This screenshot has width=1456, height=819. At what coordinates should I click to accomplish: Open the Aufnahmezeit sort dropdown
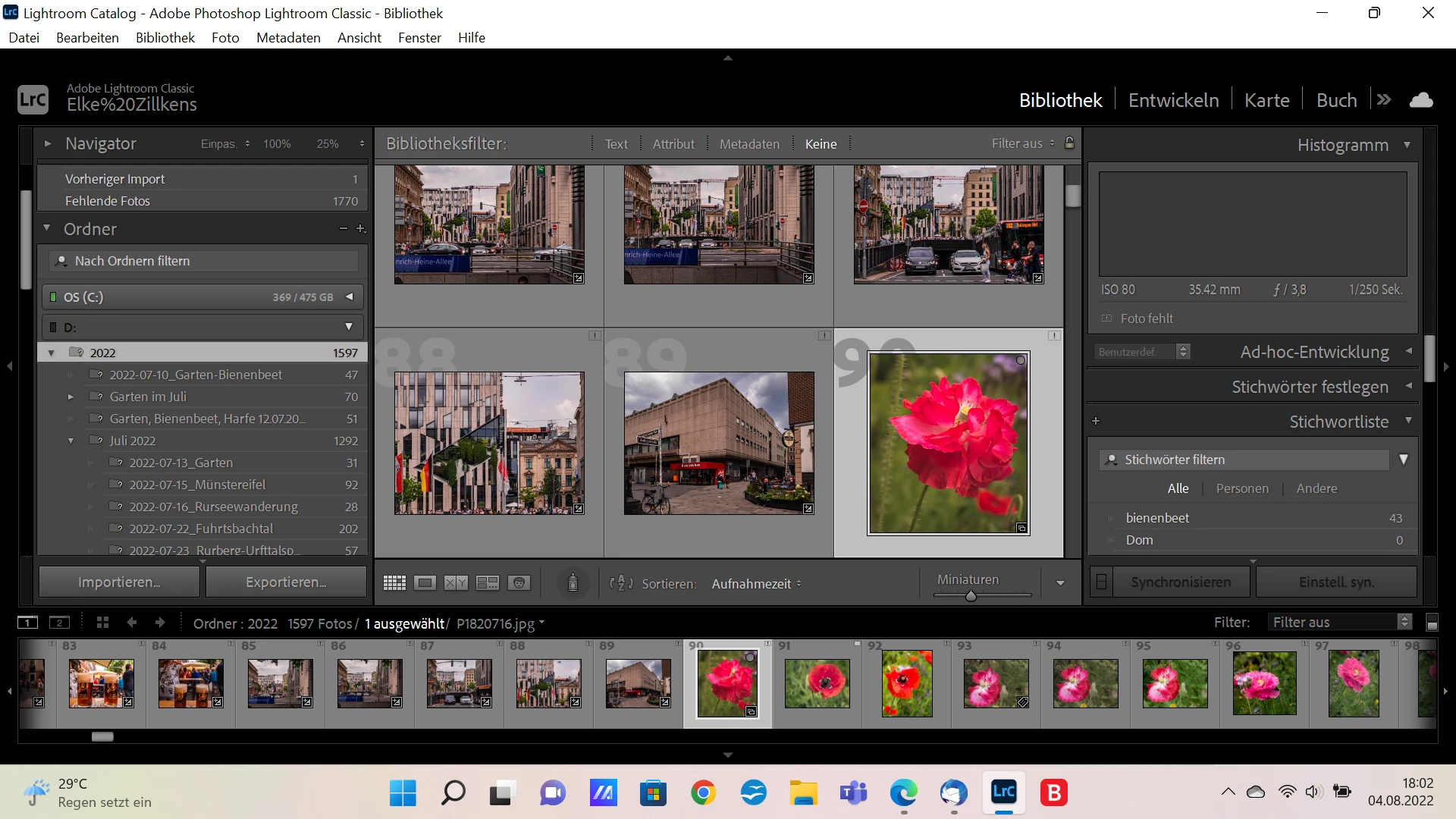click(756, 584)
